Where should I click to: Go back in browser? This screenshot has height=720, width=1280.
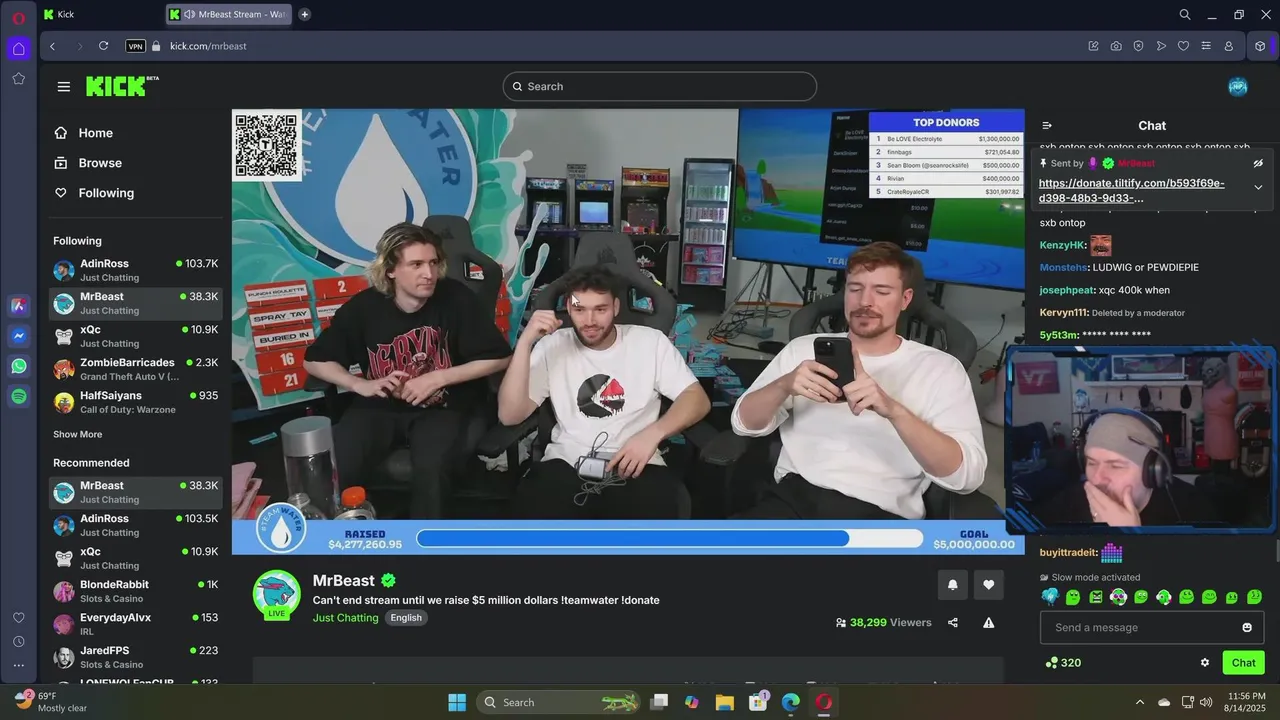click(53, 46)
